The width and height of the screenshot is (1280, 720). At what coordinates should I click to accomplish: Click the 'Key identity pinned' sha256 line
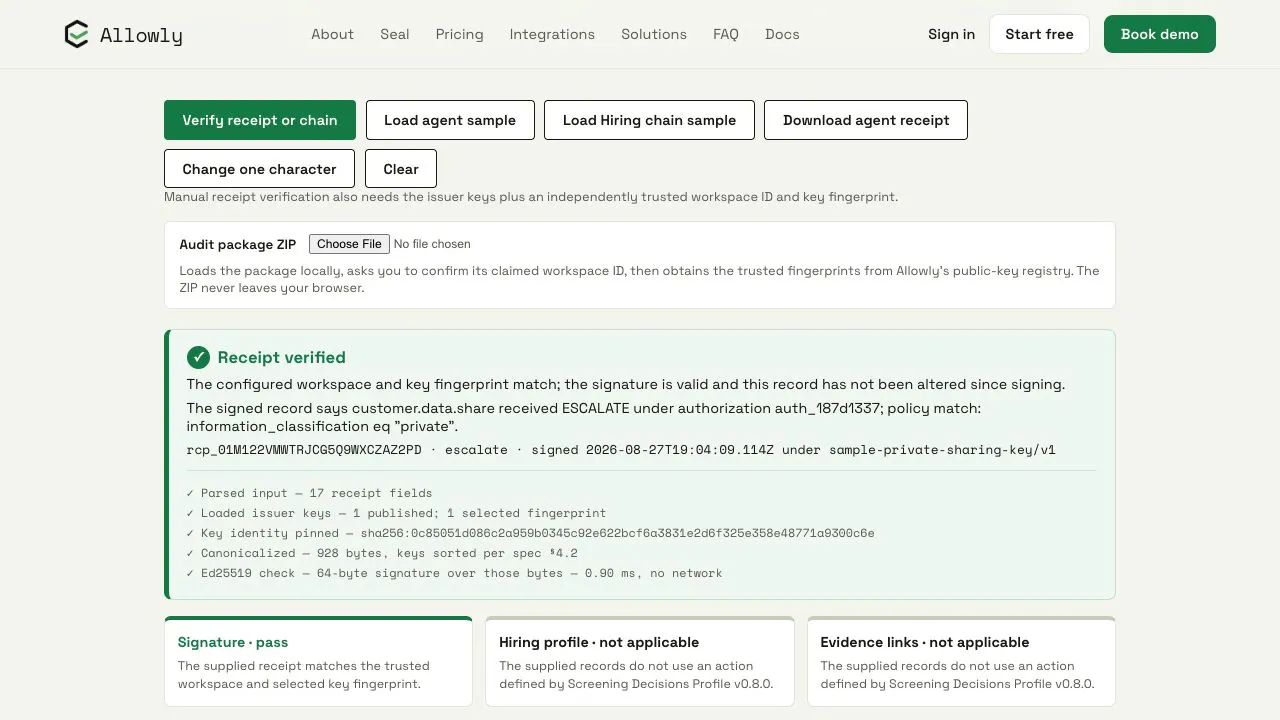click(x=531, y=533)
